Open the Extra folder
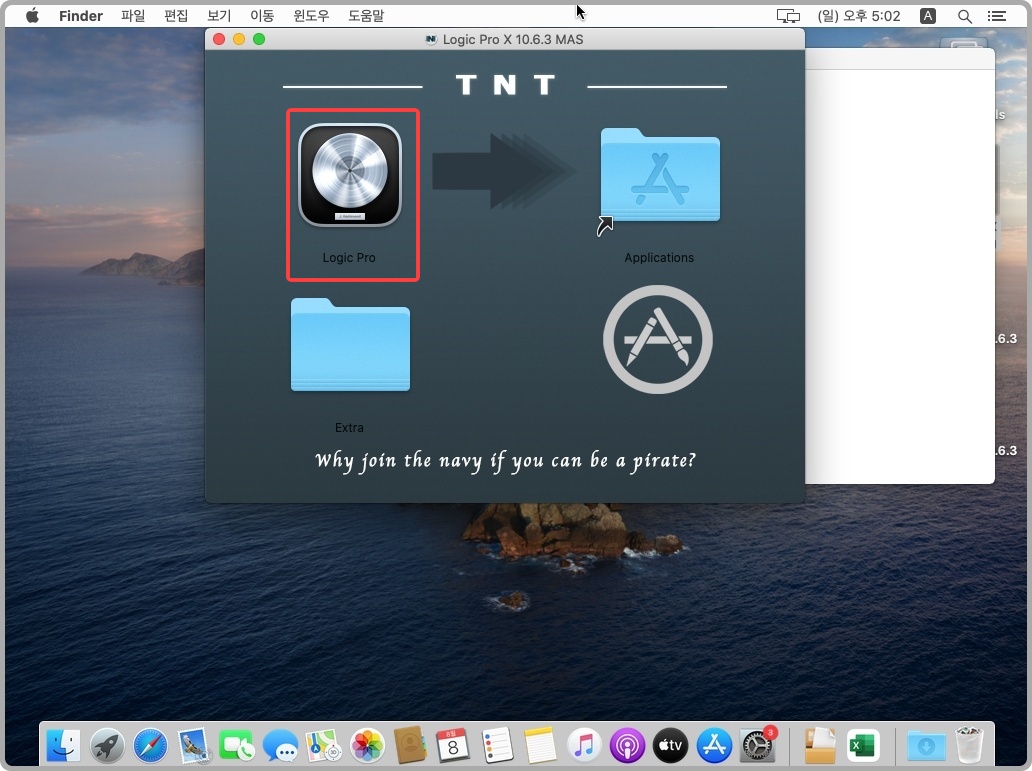 [x=350, y=345]
